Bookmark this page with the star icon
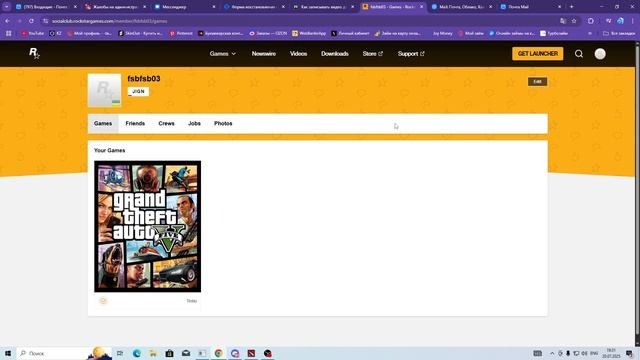The height and width of the screenshot is (360, 640). 574,21
